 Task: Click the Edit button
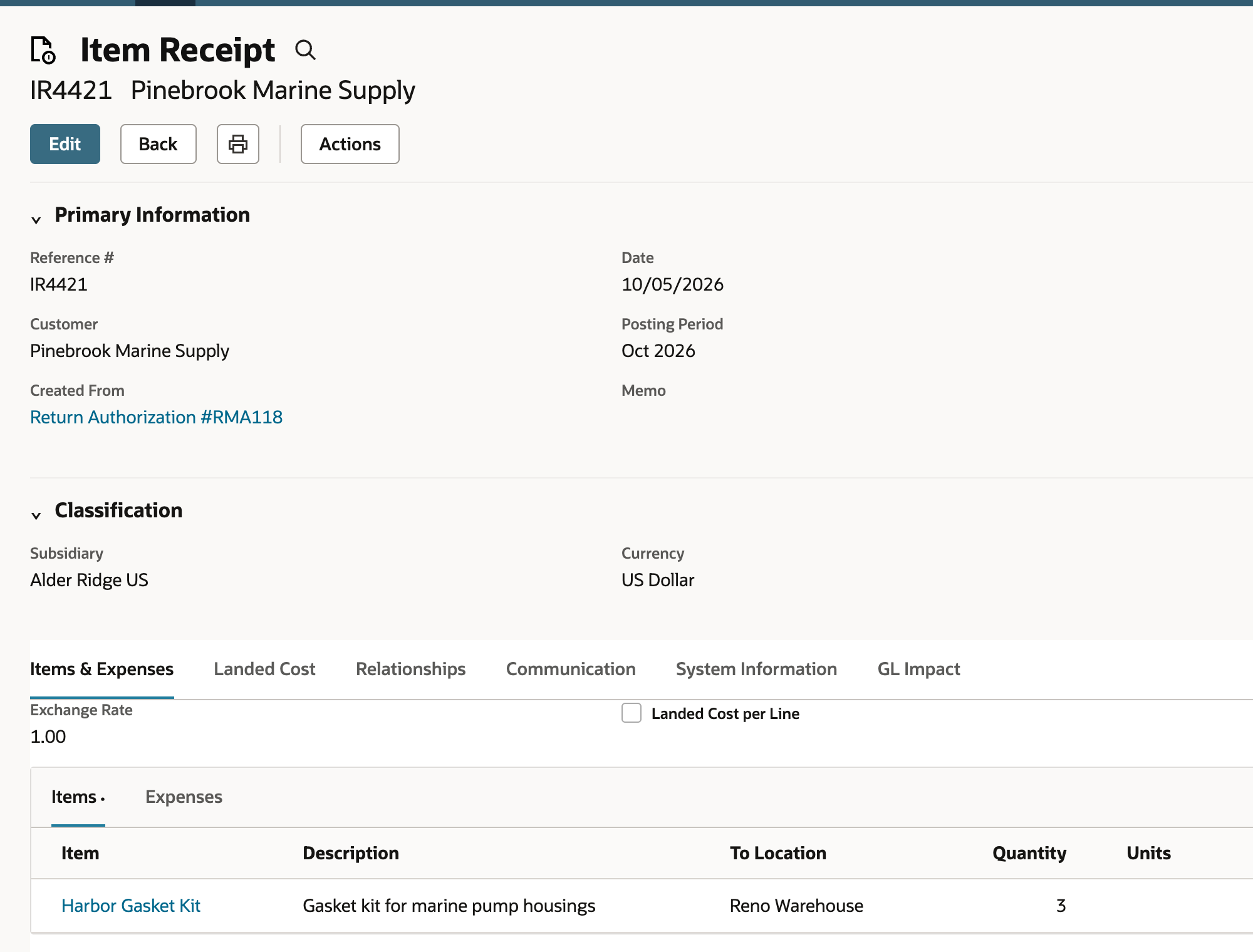pos(65,144)
